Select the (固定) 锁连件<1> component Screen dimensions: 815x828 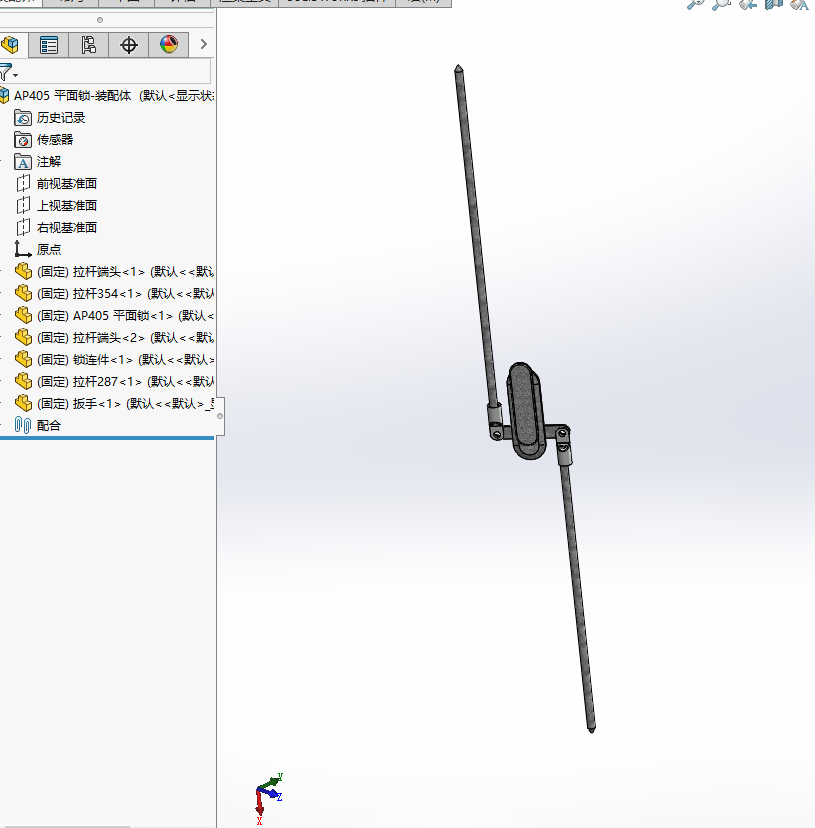[125, 360]
